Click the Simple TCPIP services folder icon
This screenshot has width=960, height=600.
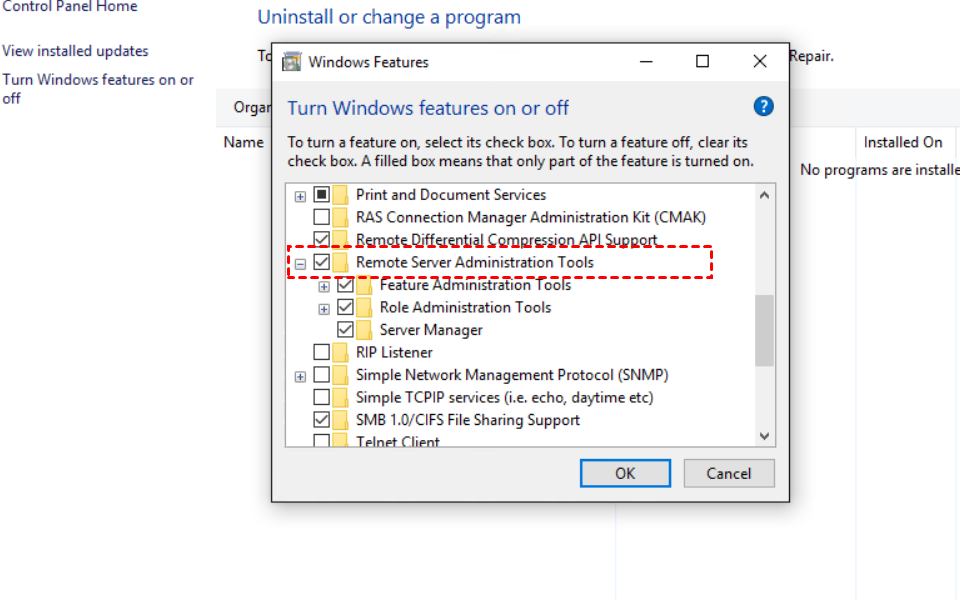point(340,397)
